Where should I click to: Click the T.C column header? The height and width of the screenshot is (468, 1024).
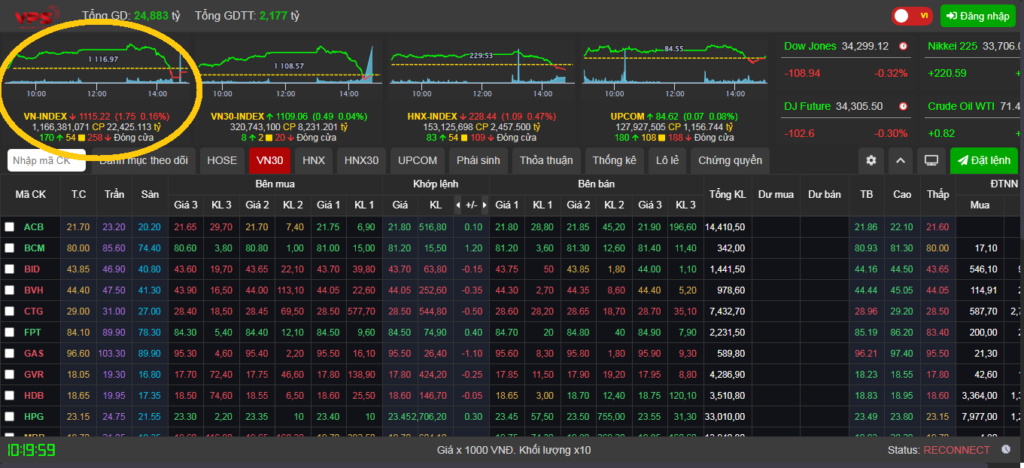[78, 195]
